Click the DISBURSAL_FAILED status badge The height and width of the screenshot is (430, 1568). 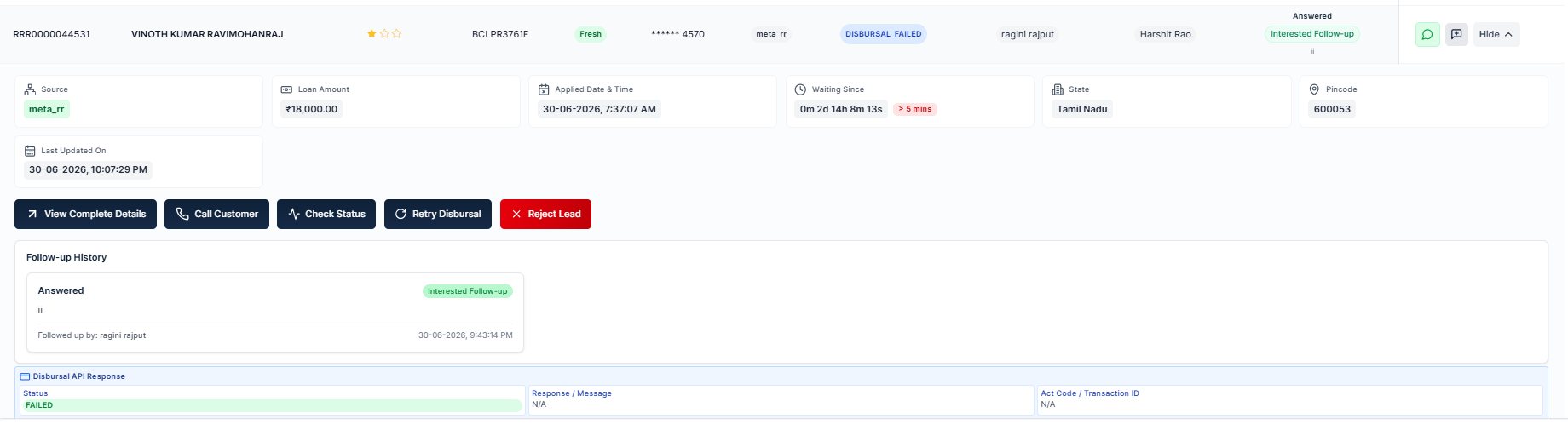(883, 34)
